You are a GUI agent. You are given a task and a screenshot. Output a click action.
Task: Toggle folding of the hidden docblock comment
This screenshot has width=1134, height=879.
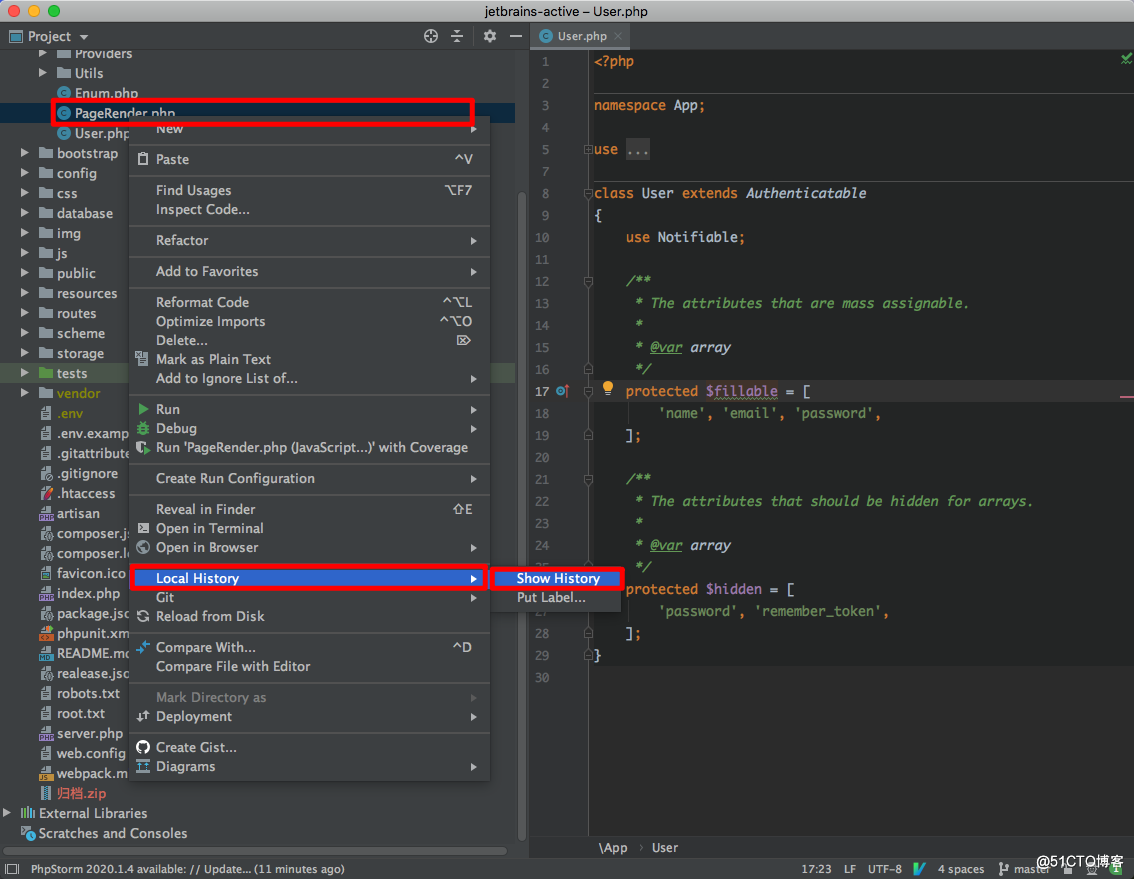(x=588, y=480)
